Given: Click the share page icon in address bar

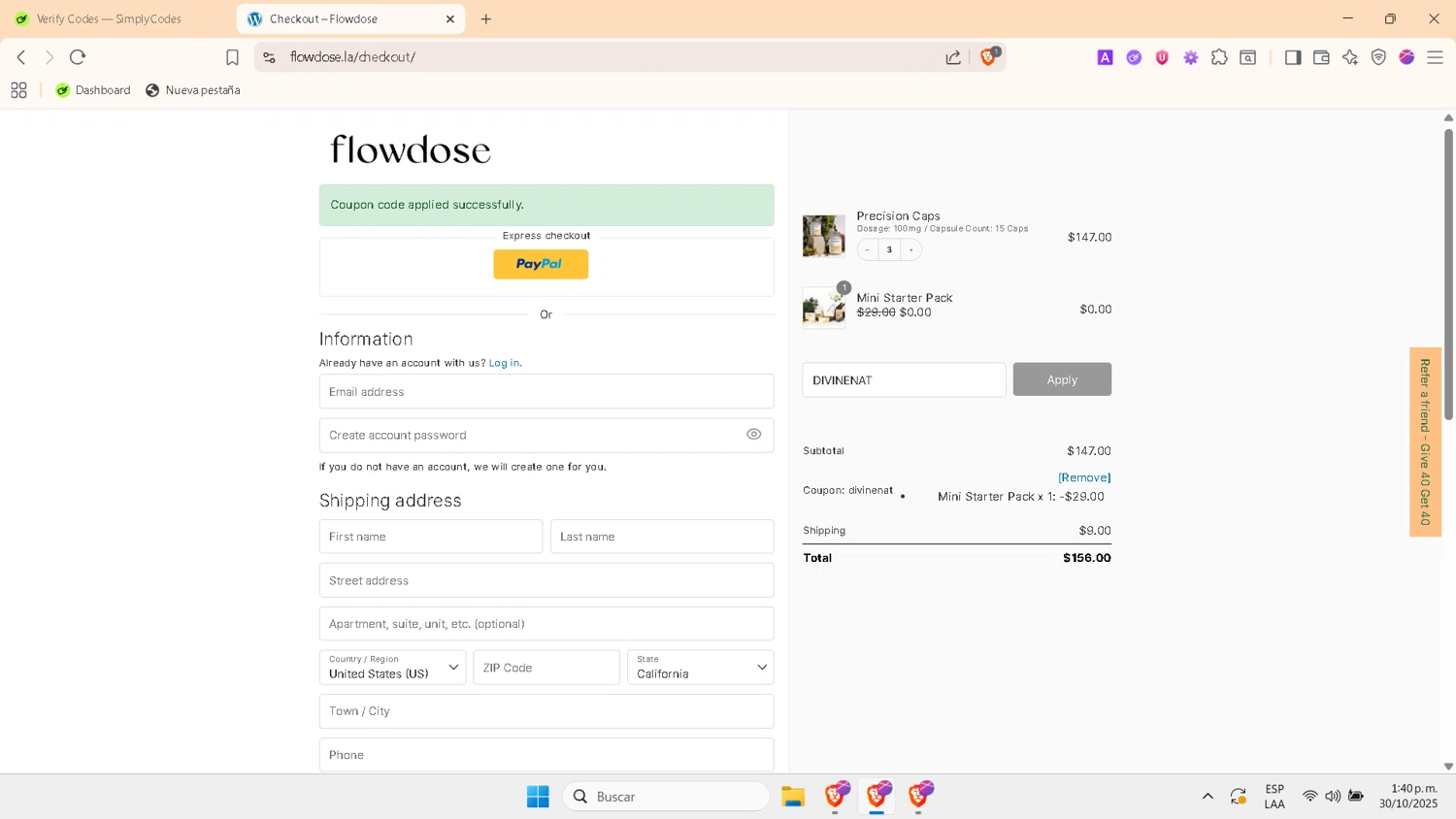Looking at the screenshot, I should [953, 57].
